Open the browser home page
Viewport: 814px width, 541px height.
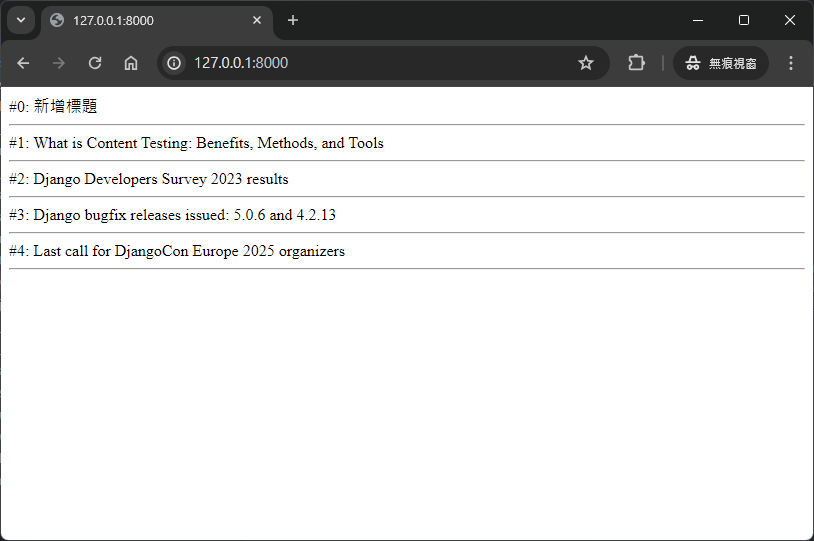(x=131, y=63)
